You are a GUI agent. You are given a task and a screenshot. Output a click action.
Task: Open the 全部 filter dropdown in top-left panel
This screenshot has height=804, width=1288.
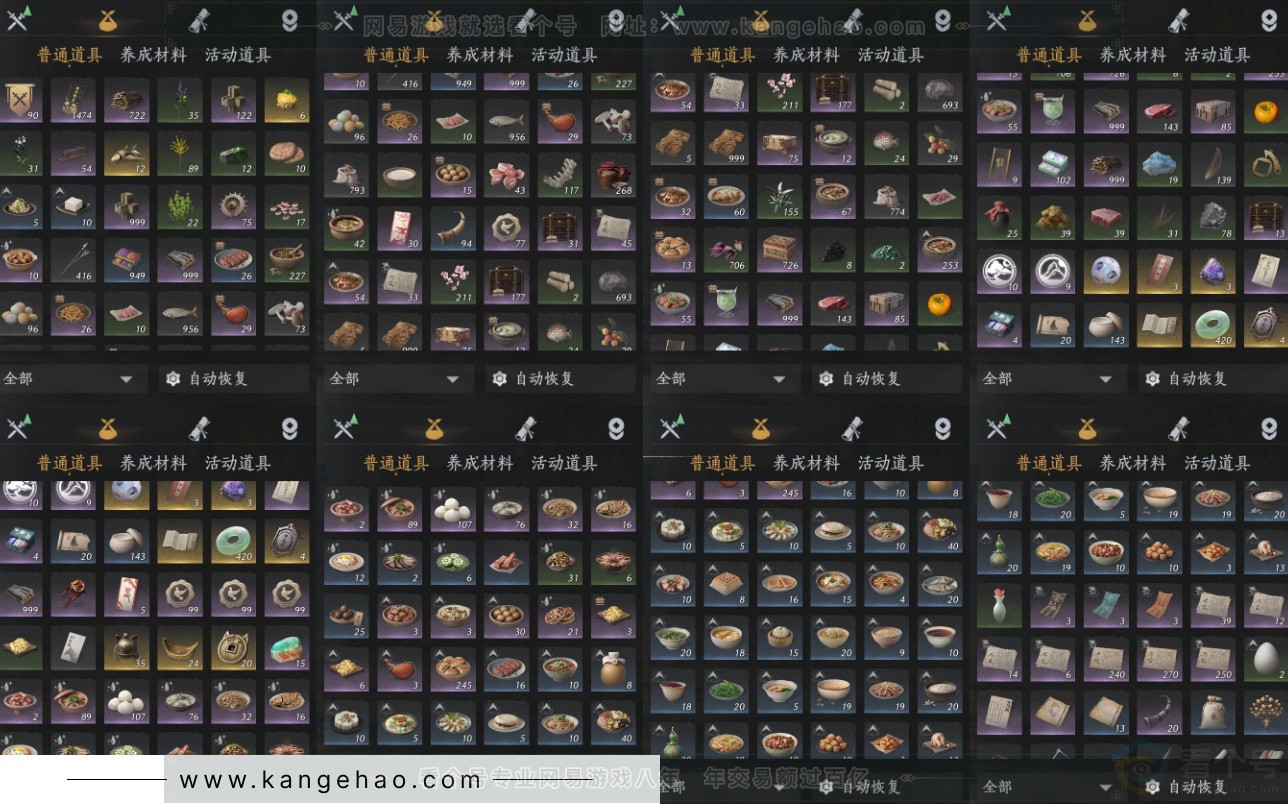coord(68,379)
